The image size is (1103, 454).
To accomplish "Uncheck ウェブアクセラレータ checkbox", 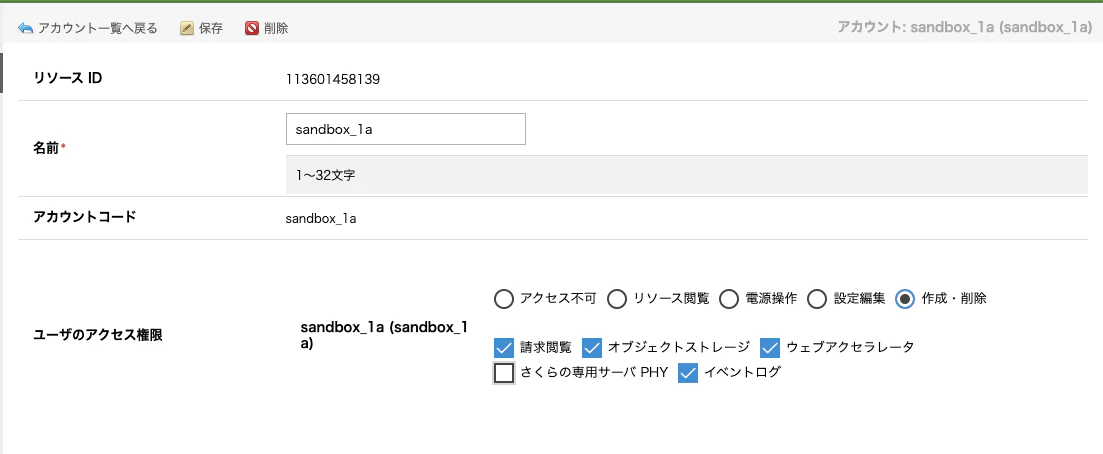I will click(771, 348).
